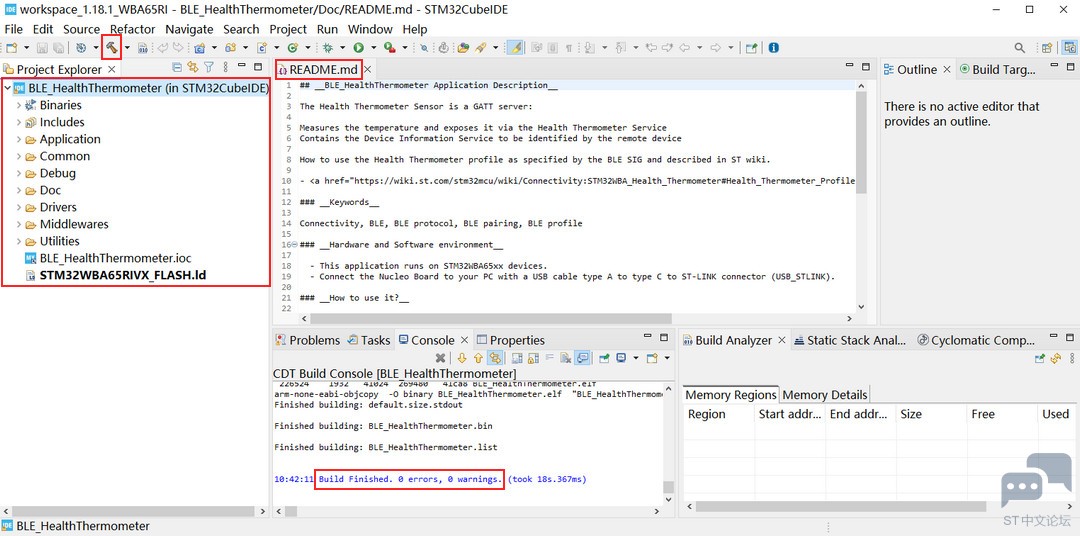
Task: Click the Debug bug icon in the toolbar
Action: 327,48
